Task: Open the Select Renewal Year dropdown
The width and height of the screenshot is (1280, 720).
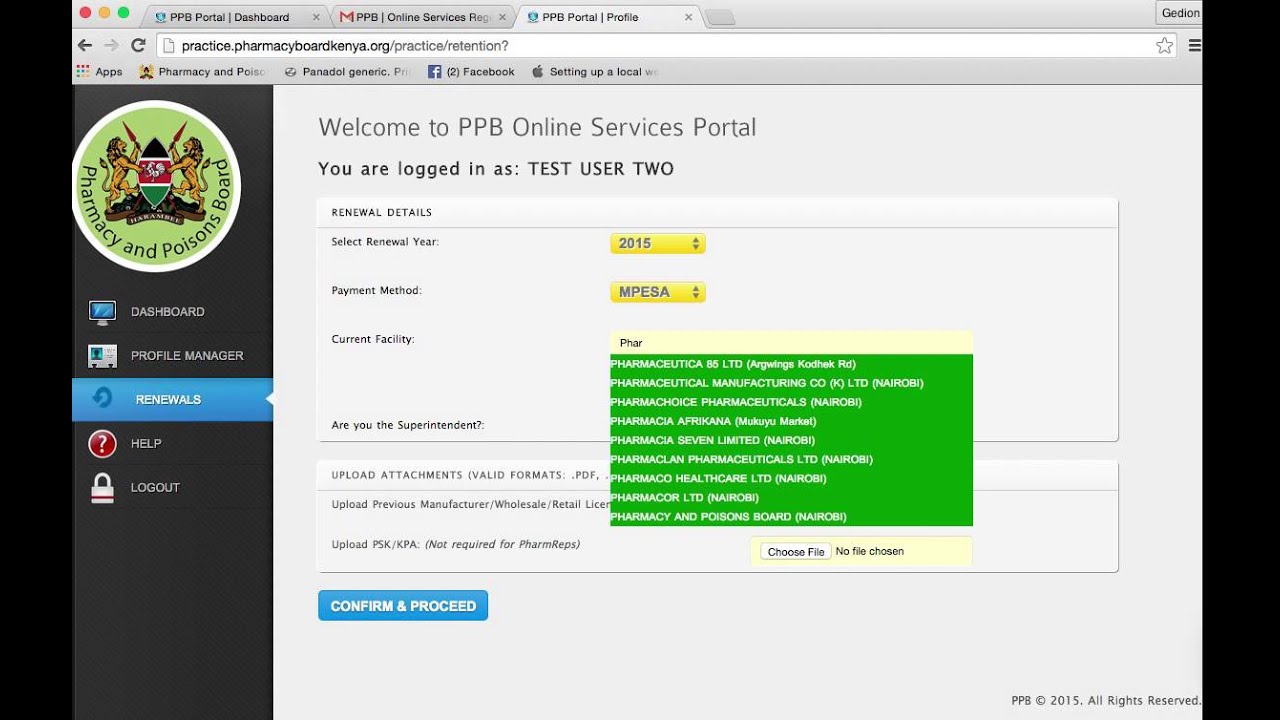Action: [x=658, y=243]
